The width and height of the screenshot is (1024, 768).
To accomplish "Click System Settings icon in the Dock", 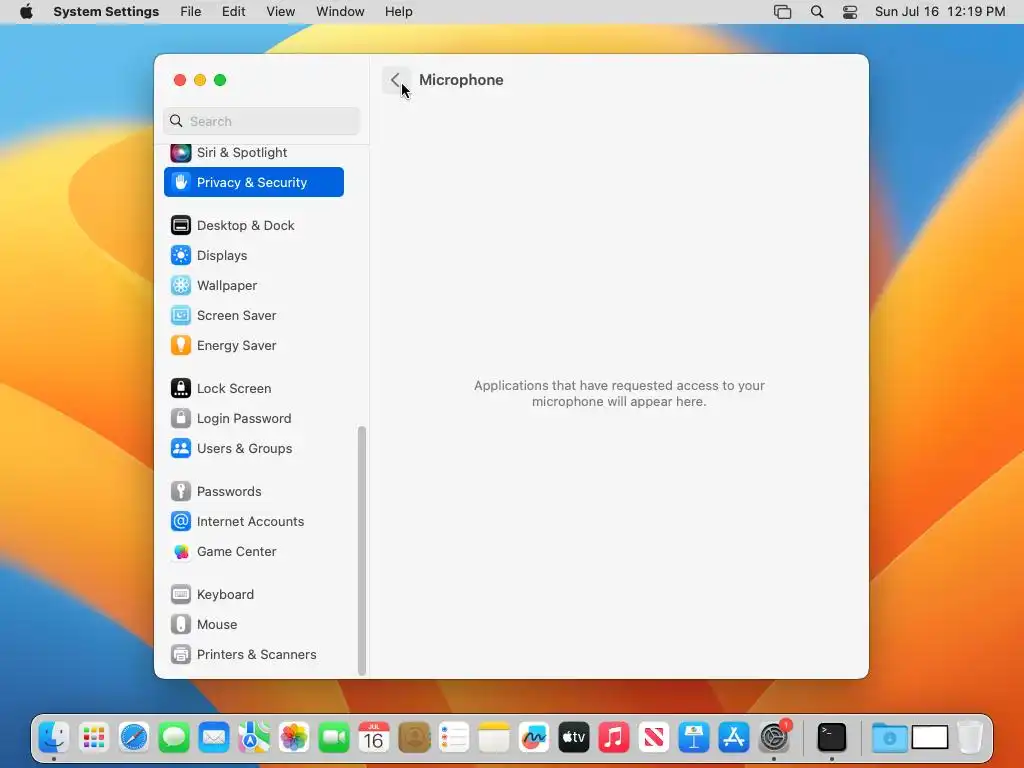I will click(x=774, y=738).
